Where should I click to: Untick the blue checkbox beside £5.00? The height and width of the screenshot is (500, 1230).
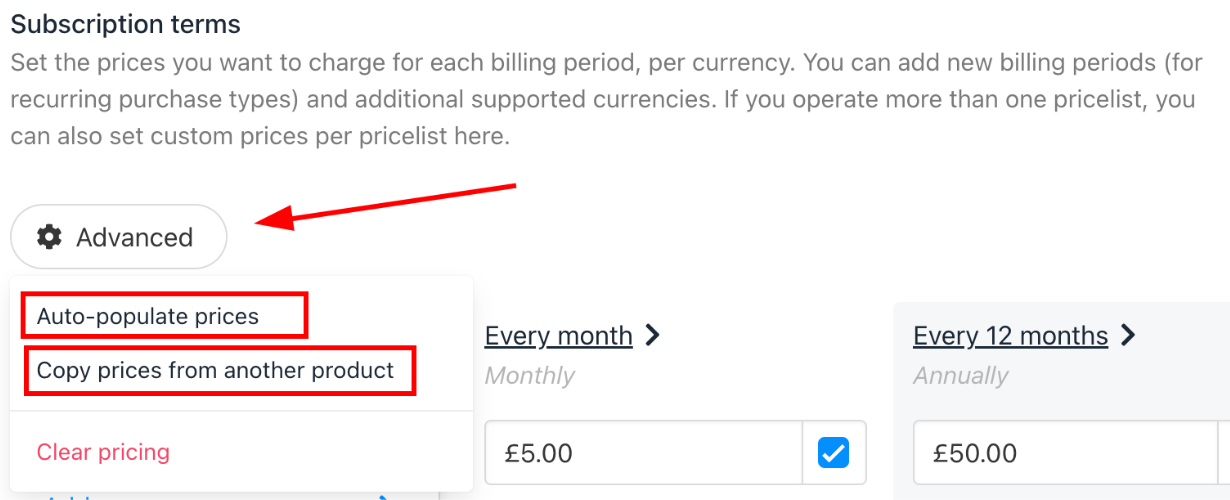(x=833, y=453)
